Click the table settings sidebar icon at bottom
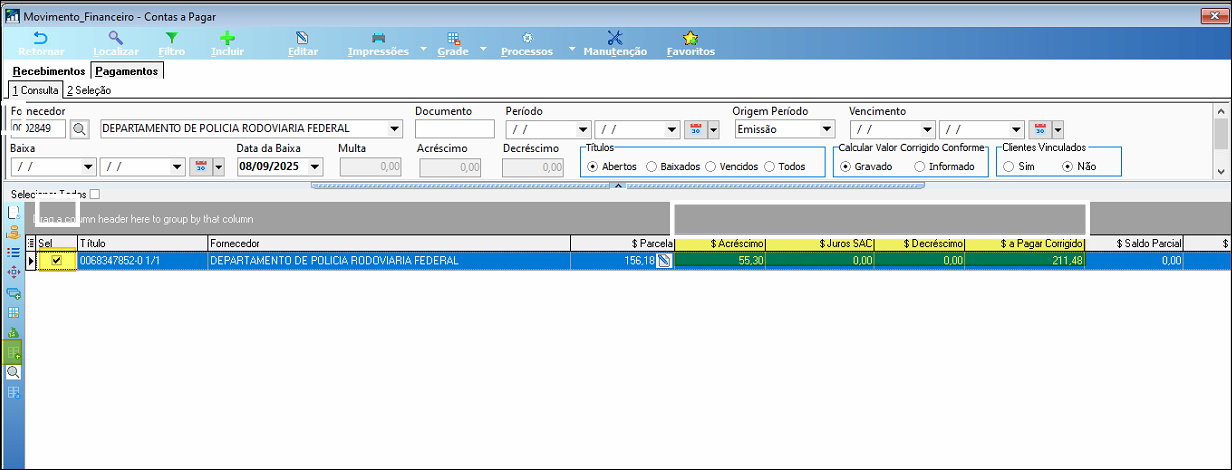The height and width of the screenshot is (470, 1232). [14, 392]
